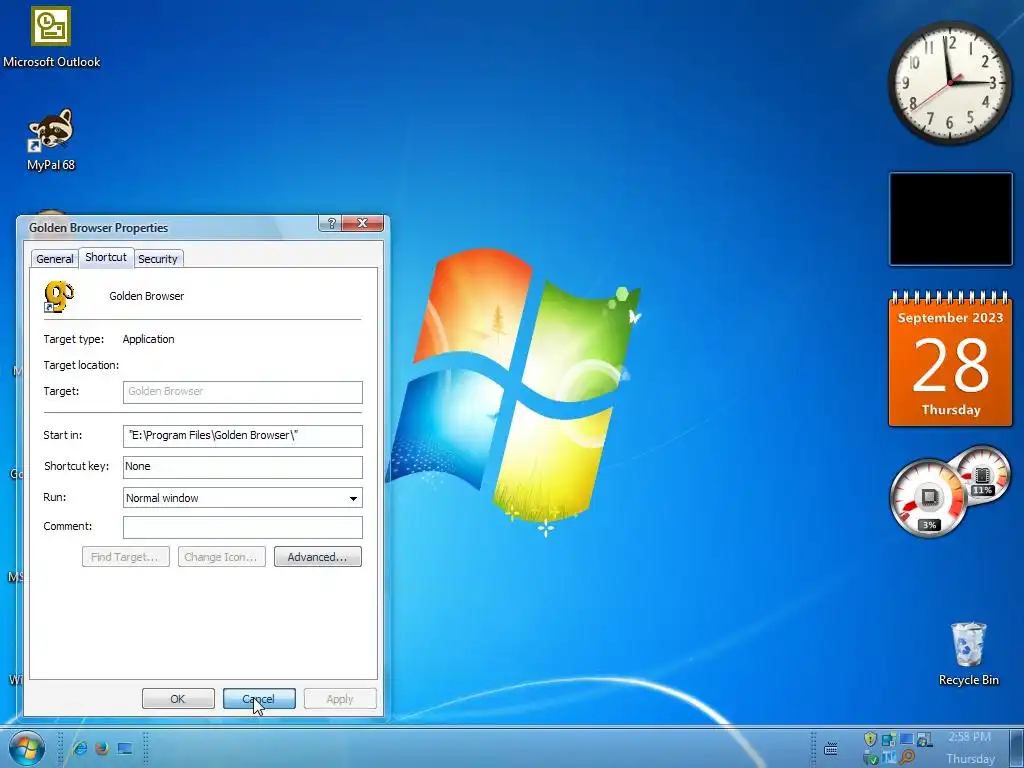Click the Windows flag tray icon
1024x768 pixels.
coord(924,740)
